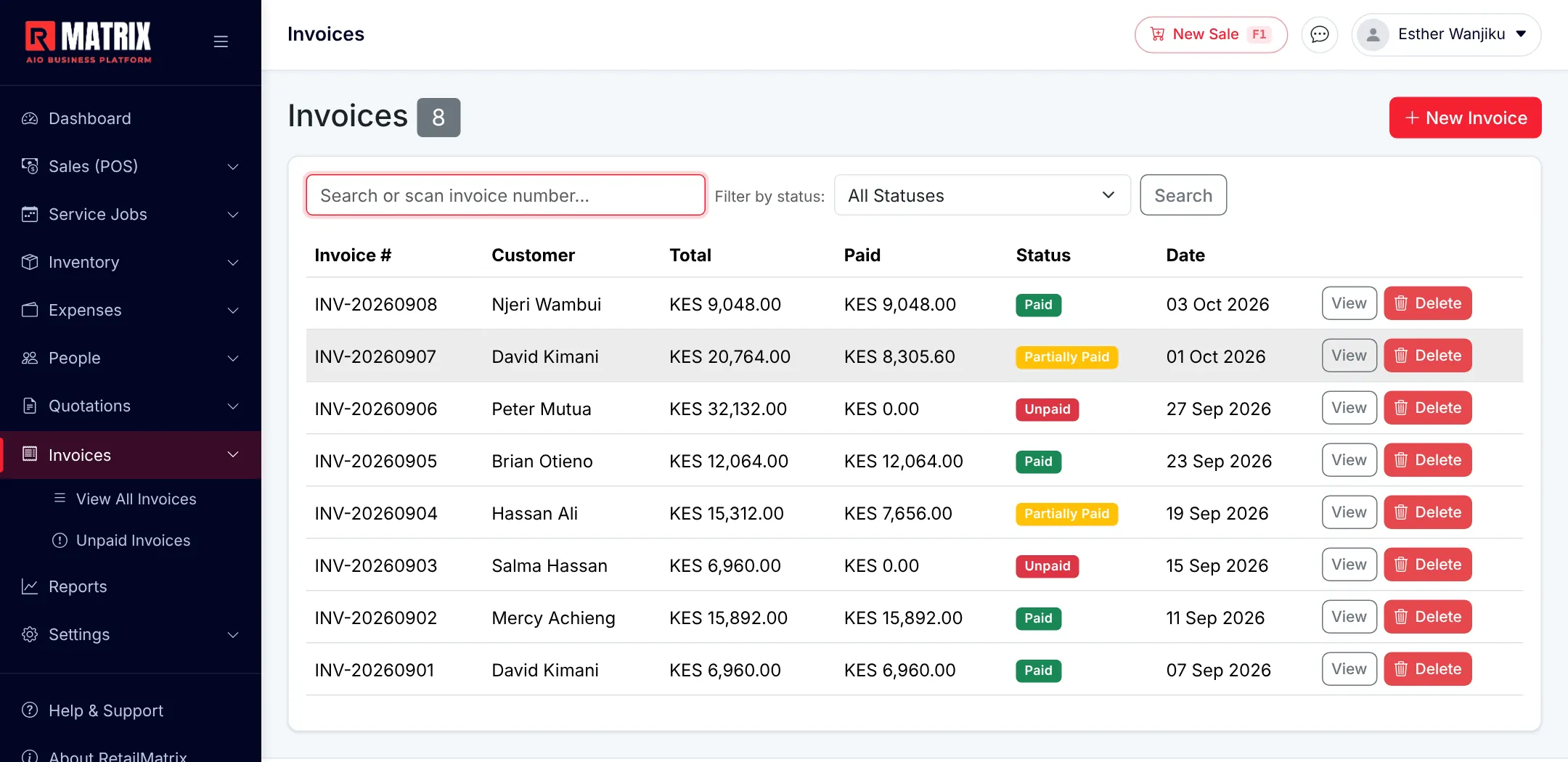1568x762 pixels.
Task: Click the Expenses wallet icon
Action: 30,310
